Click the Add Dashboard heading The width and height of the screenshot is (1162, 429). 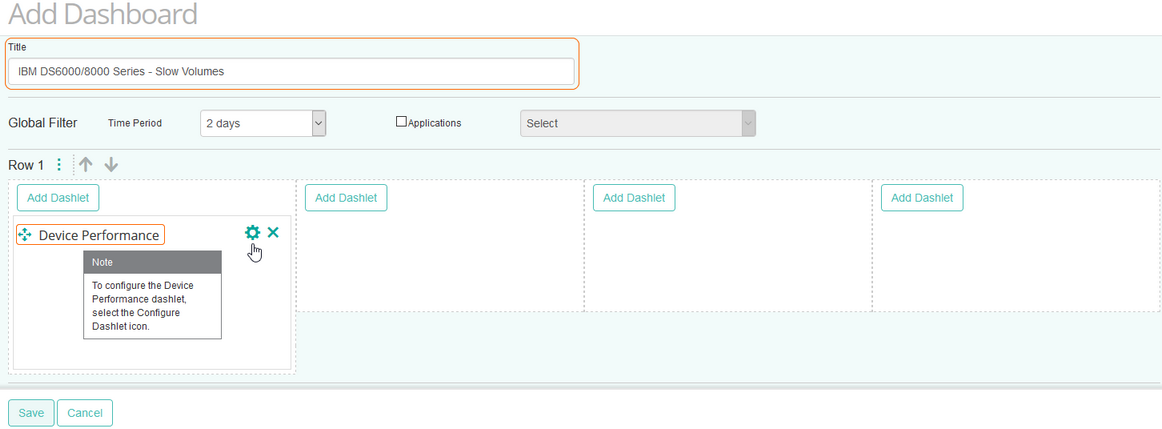click(103, 14)
